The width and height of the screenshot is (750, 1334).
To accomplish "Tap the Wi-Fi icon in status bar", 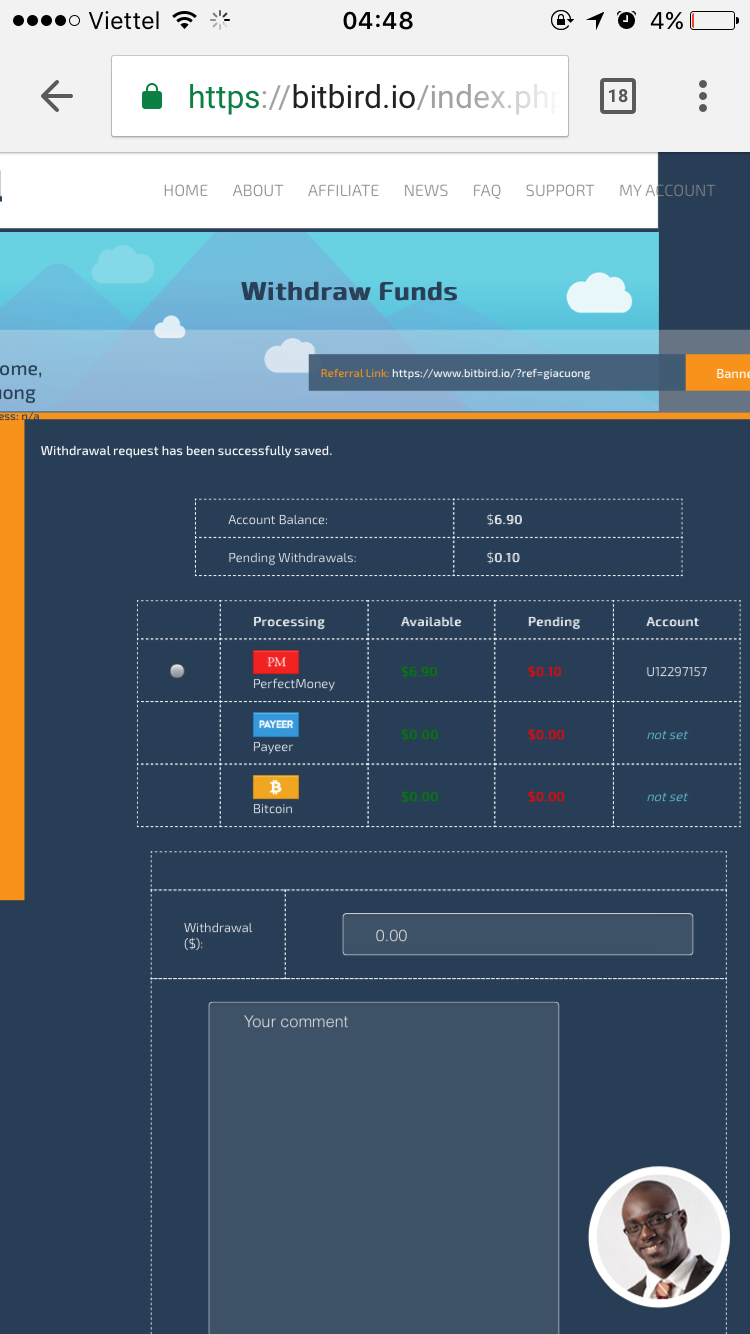I will click(x=184, y=20).
